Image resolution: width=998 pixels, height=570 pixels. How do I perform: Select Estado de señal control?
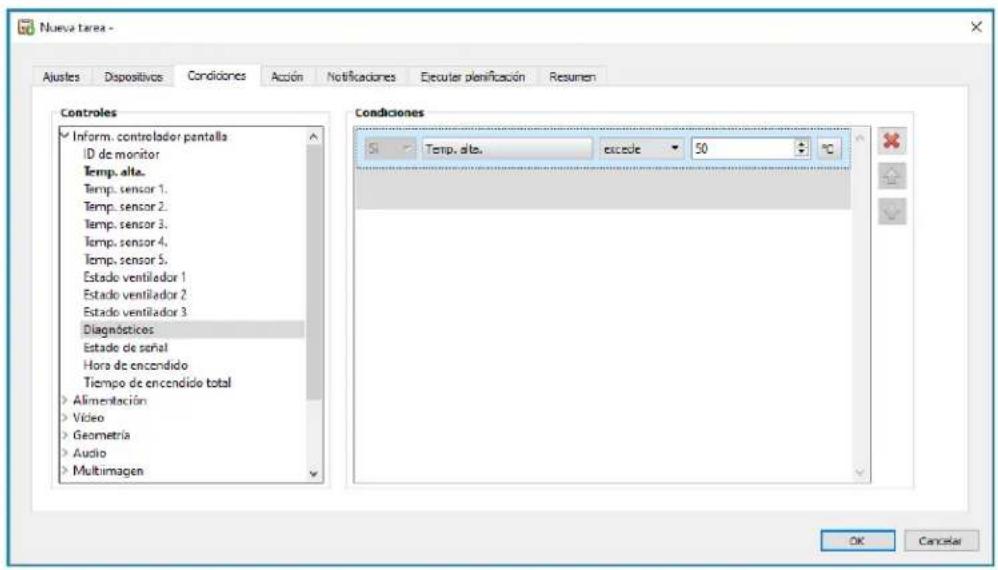click(x=125, y=347)
